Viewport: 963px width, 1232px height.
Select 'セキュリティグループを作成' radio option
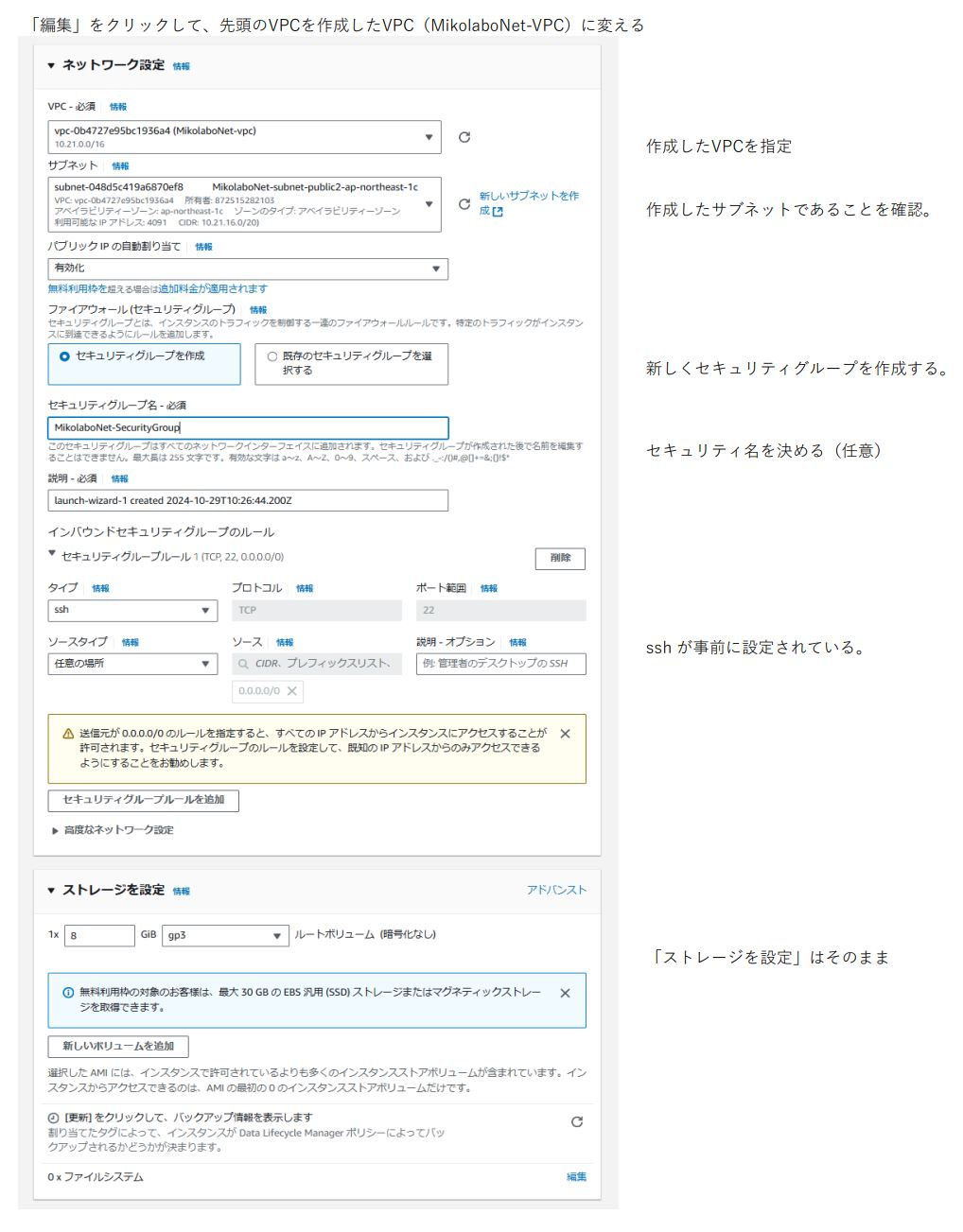(x=64, y=356)
